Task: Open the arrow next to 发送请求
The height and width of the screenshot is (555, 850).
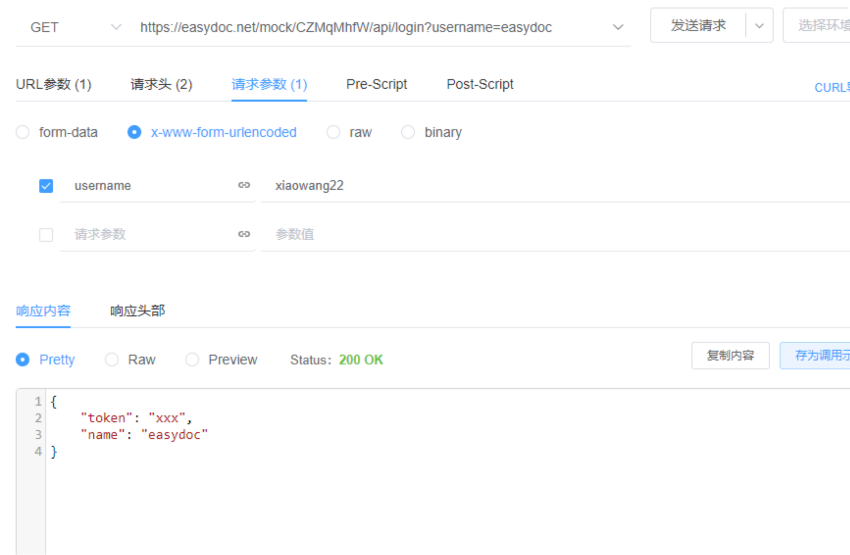Action: pyautogui.click(x=759, y=26)
